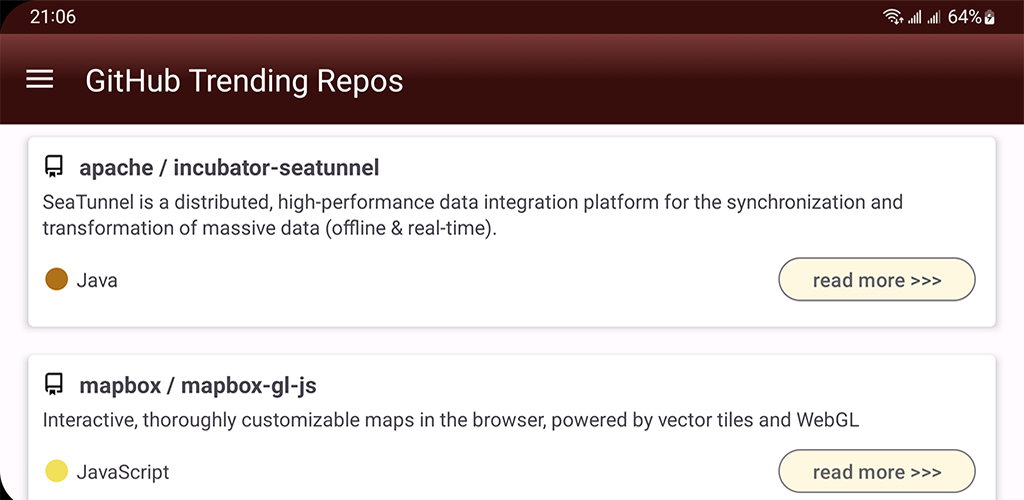Tap the 64% battery percentage text
1024x500 pixels.
[x=965, y=17]
